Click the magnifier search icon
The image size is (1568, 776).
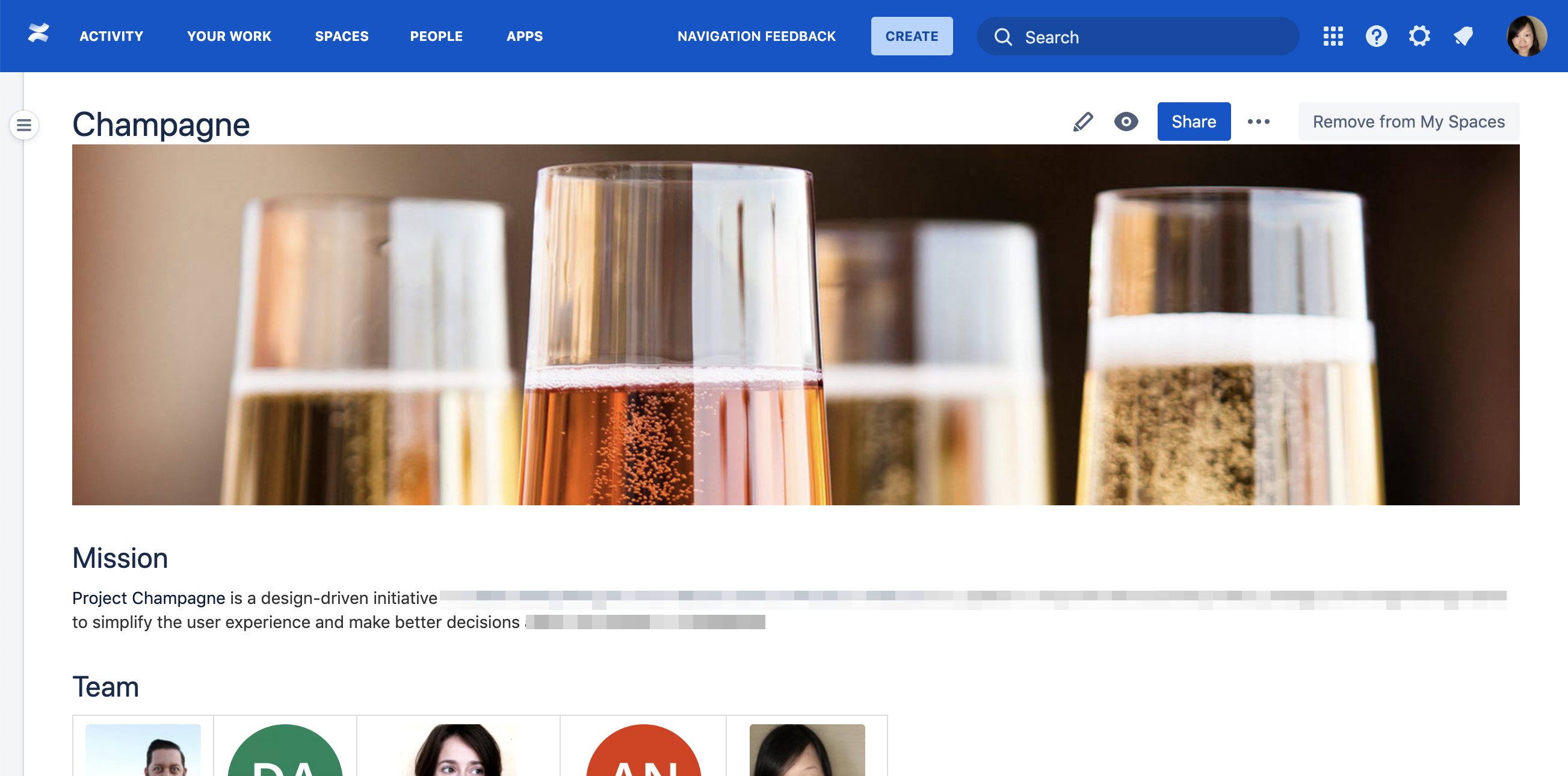pos(1002,37)
